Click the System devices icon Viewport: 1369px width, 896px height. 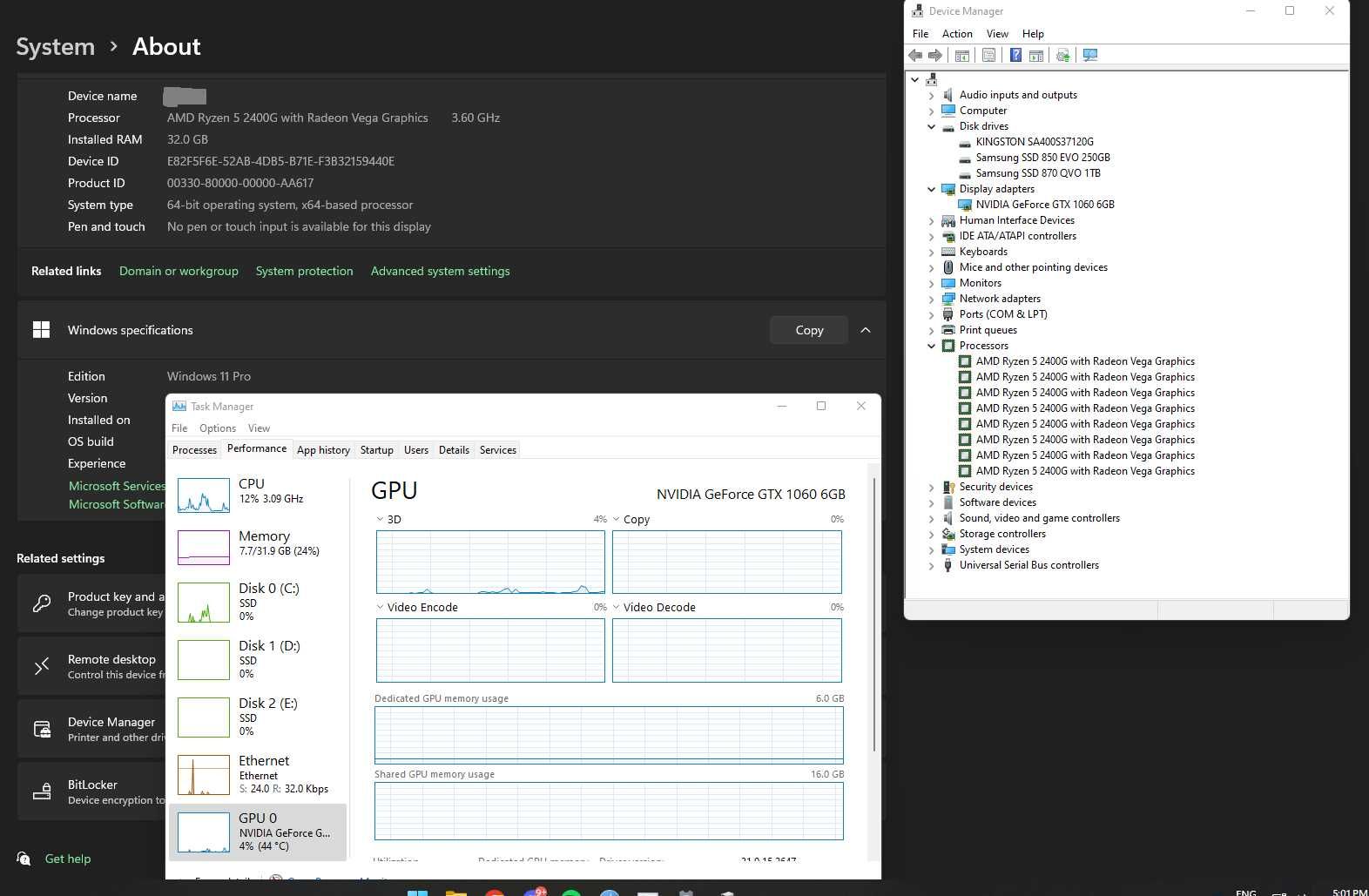[948, 549]
